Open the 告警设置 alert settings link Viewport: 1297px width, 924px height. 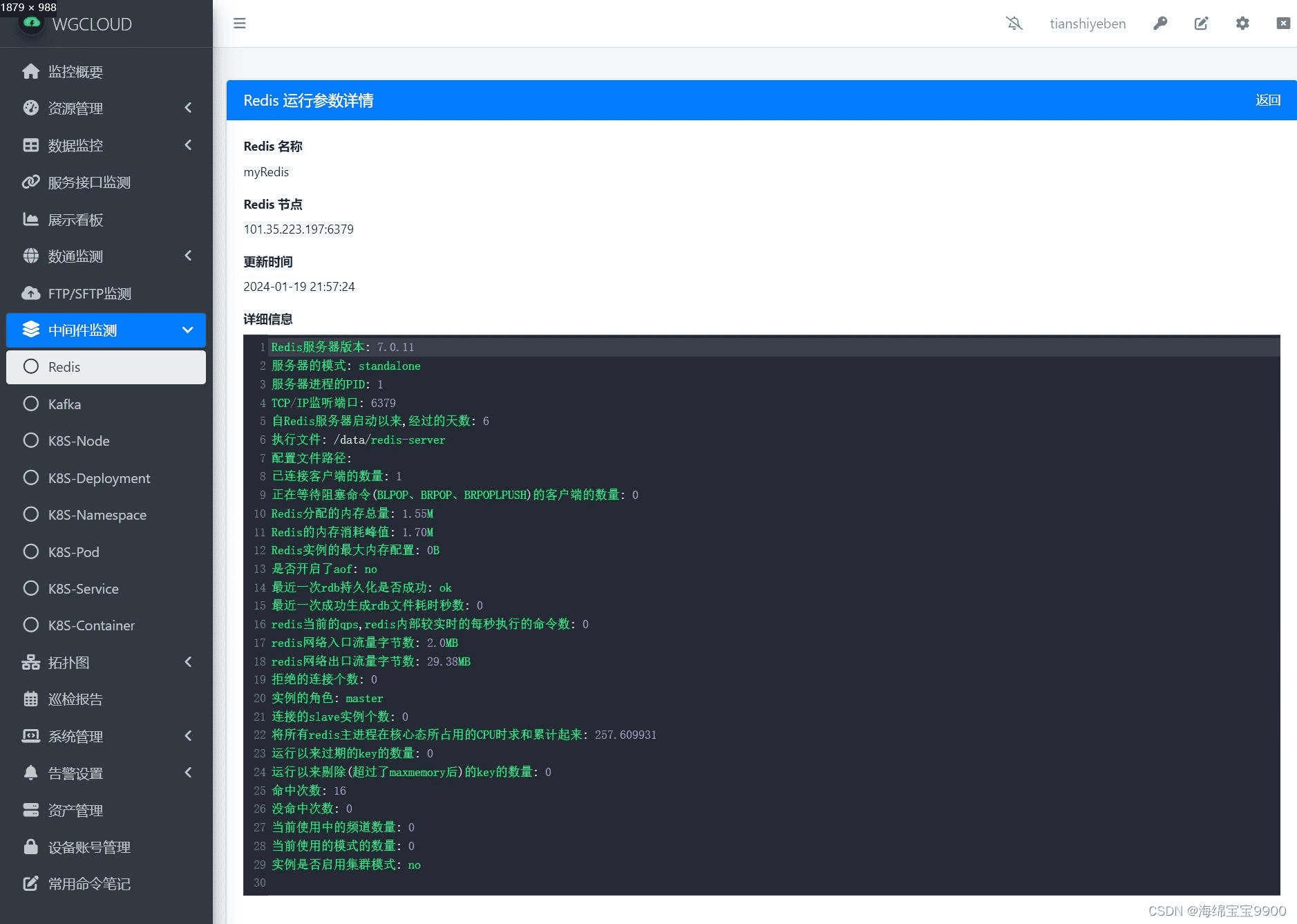pyautogui.click(x=76, y=773)
